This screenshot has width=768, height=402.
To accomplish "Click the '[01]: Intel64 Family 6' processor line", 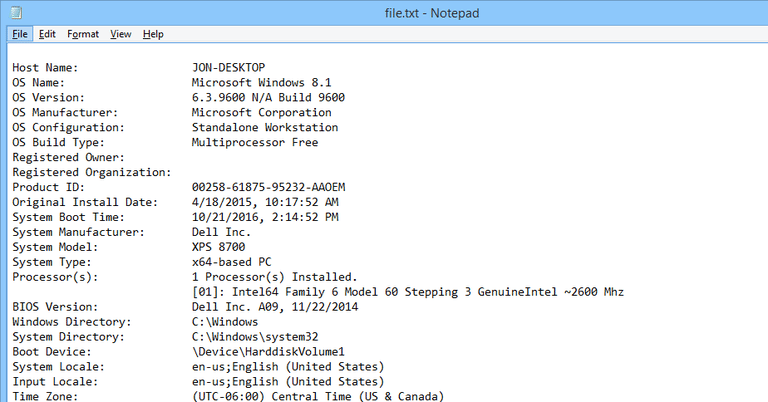I will (x=408, y=292).
